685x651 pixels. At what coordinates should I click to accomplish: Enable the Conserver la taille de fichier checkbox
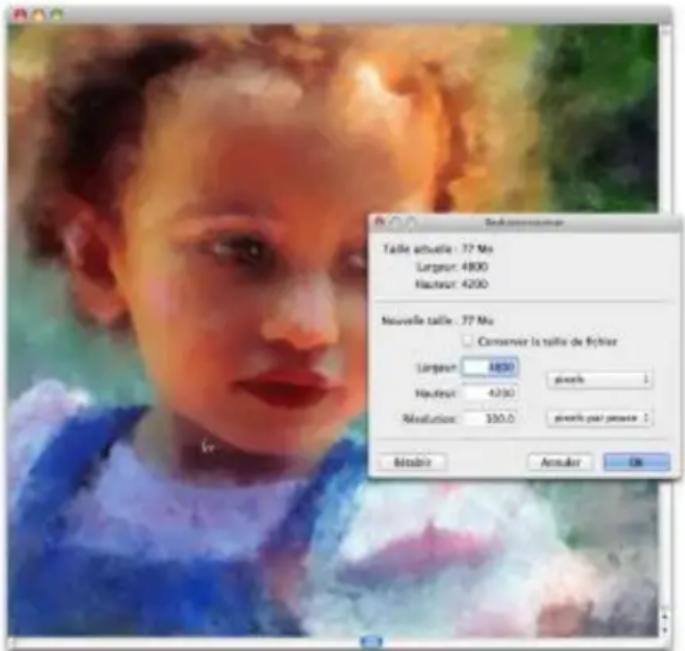click(467, 341)
